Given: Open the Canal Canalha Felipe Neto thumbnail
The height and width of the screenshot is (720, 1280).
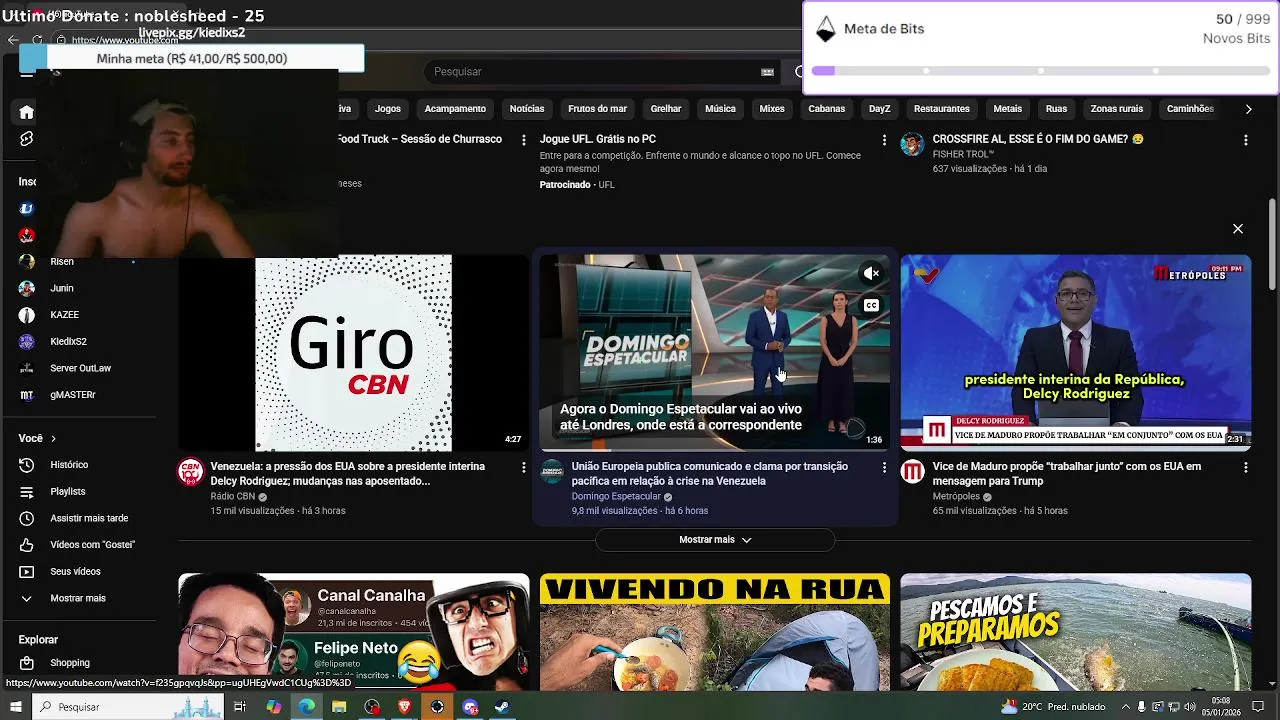Looking at the screenshot, I should click(x=353, y=632).
